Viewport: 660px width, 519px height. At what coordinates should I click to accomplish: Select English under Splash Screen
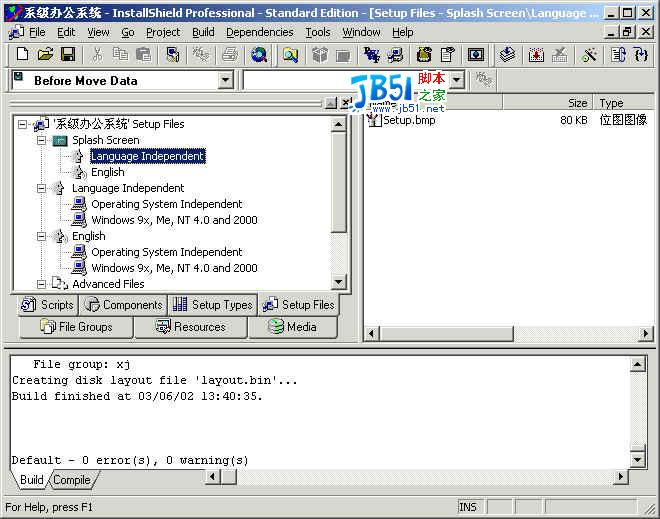tap(108, 172)
